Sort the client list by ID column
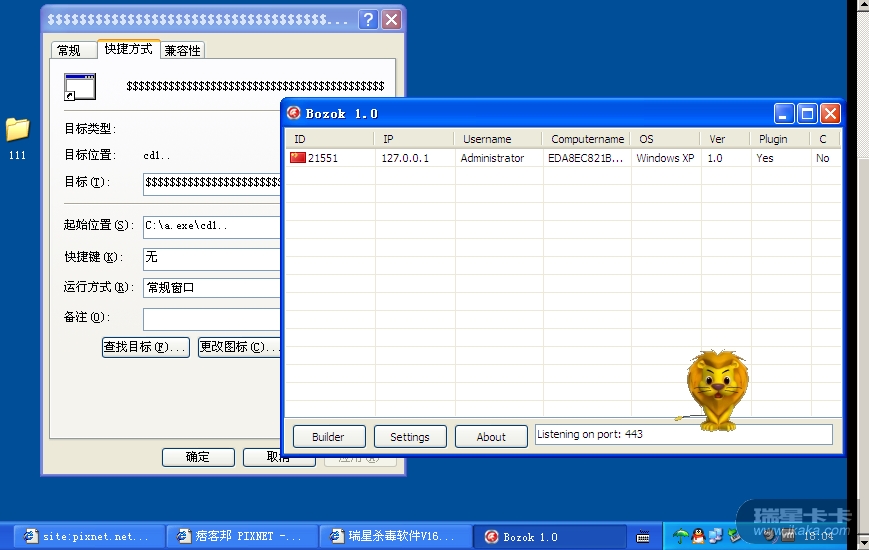This screenshot has width=869, height=550. 329,139
